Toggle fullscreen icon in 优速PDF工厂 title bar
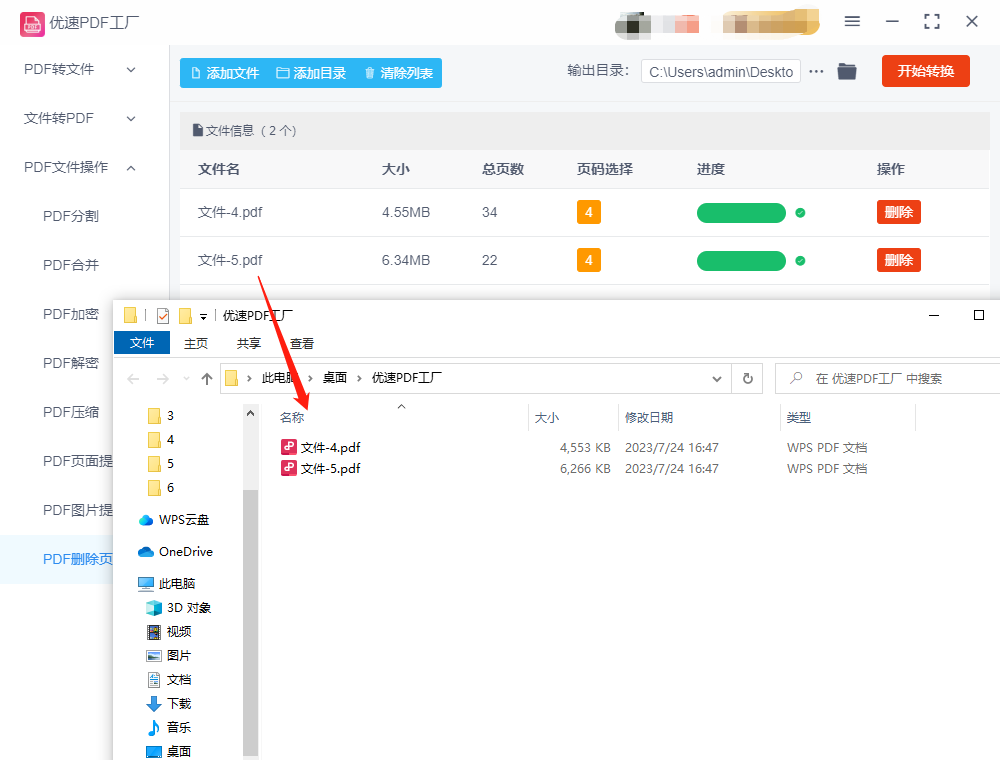 coord(932,22)
